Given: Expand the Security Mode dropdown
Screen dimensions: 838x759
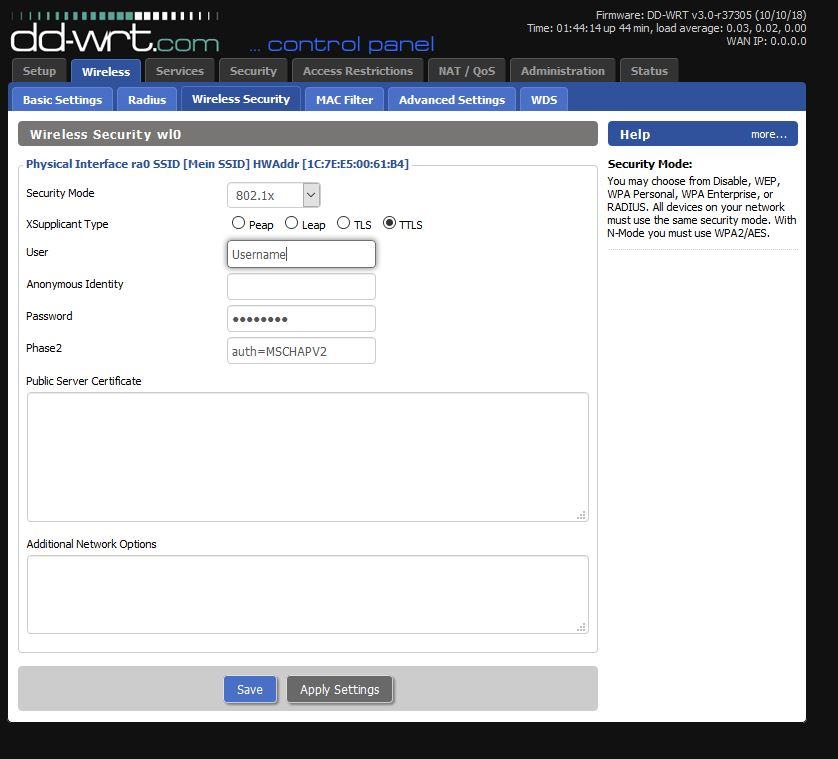Looking at the screenshot, I should (274, 195).
